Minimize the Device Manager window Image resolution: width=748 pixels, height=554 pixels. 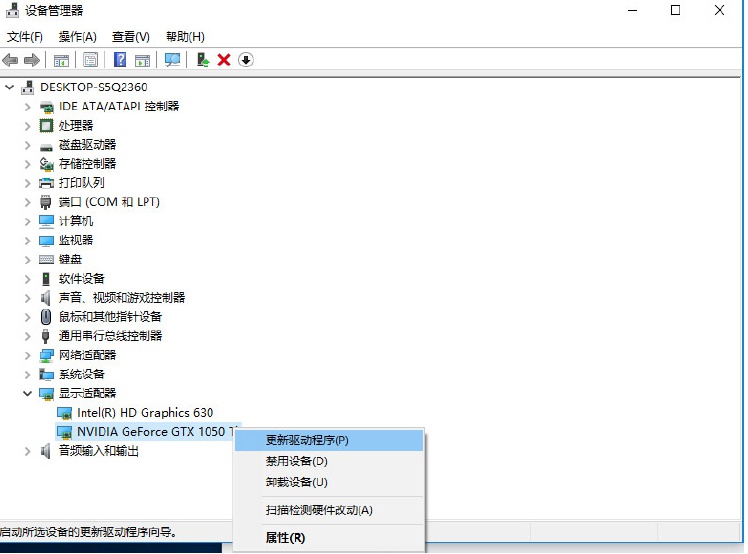click(633, 10)
